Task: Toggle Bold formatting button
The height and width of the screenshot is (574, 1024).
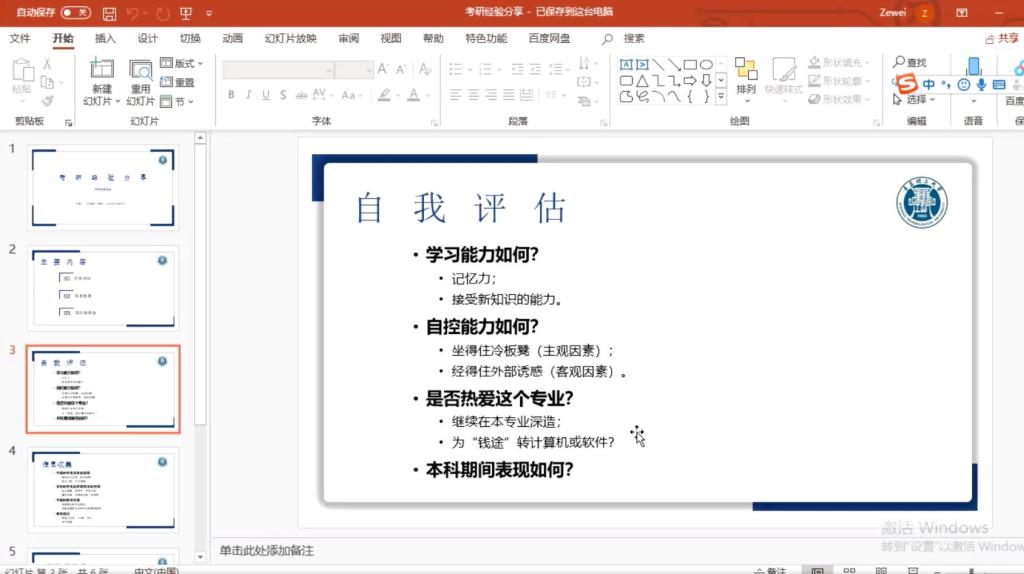Action: coord(231,95)
